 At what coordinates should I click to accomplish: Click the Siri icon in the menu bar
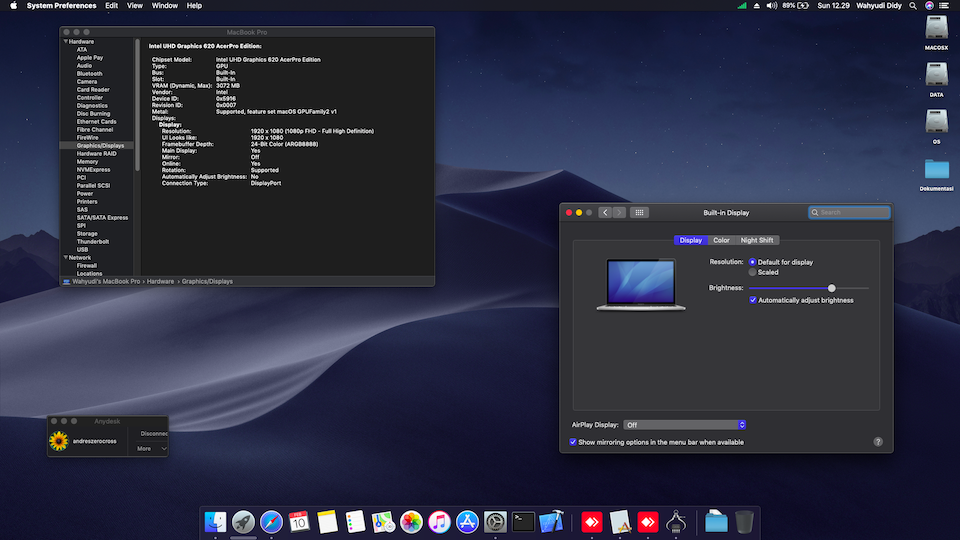pyautogui.click(x=929, y=6)
